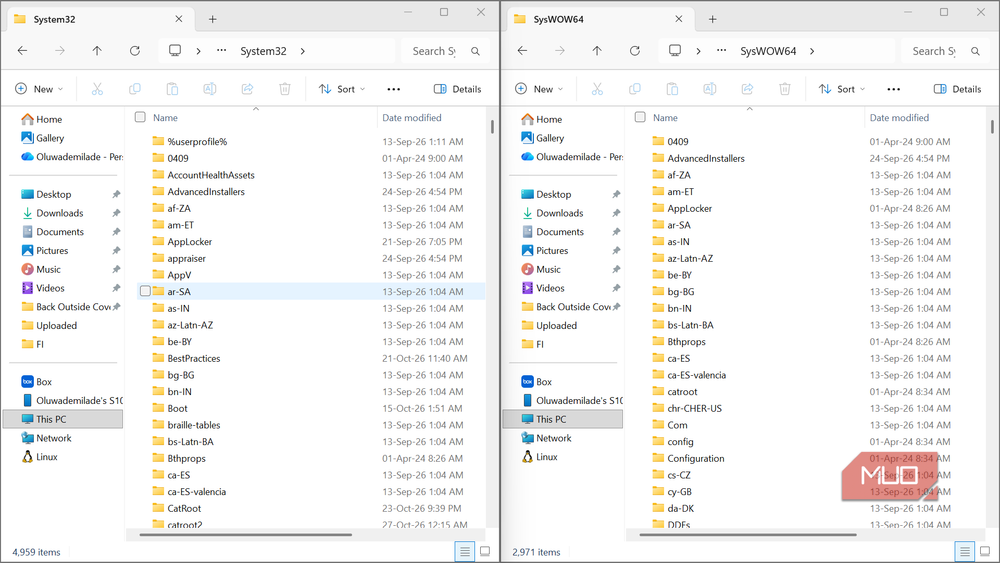Screen dimensions: 1000x563
Task: Click the SysWOW64 horizontal scrollbar
Action: (x=747, y=535)
